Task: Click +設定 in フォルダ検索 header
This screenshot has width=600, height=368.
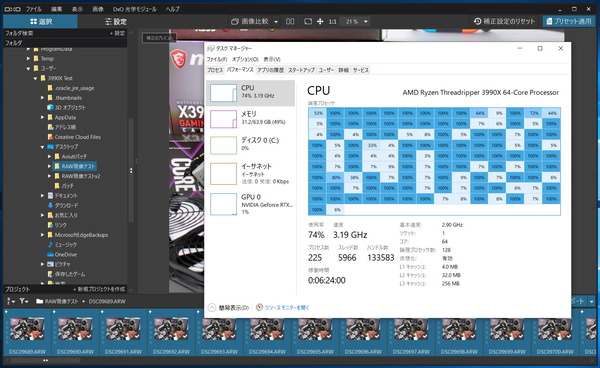Action: 117,33
